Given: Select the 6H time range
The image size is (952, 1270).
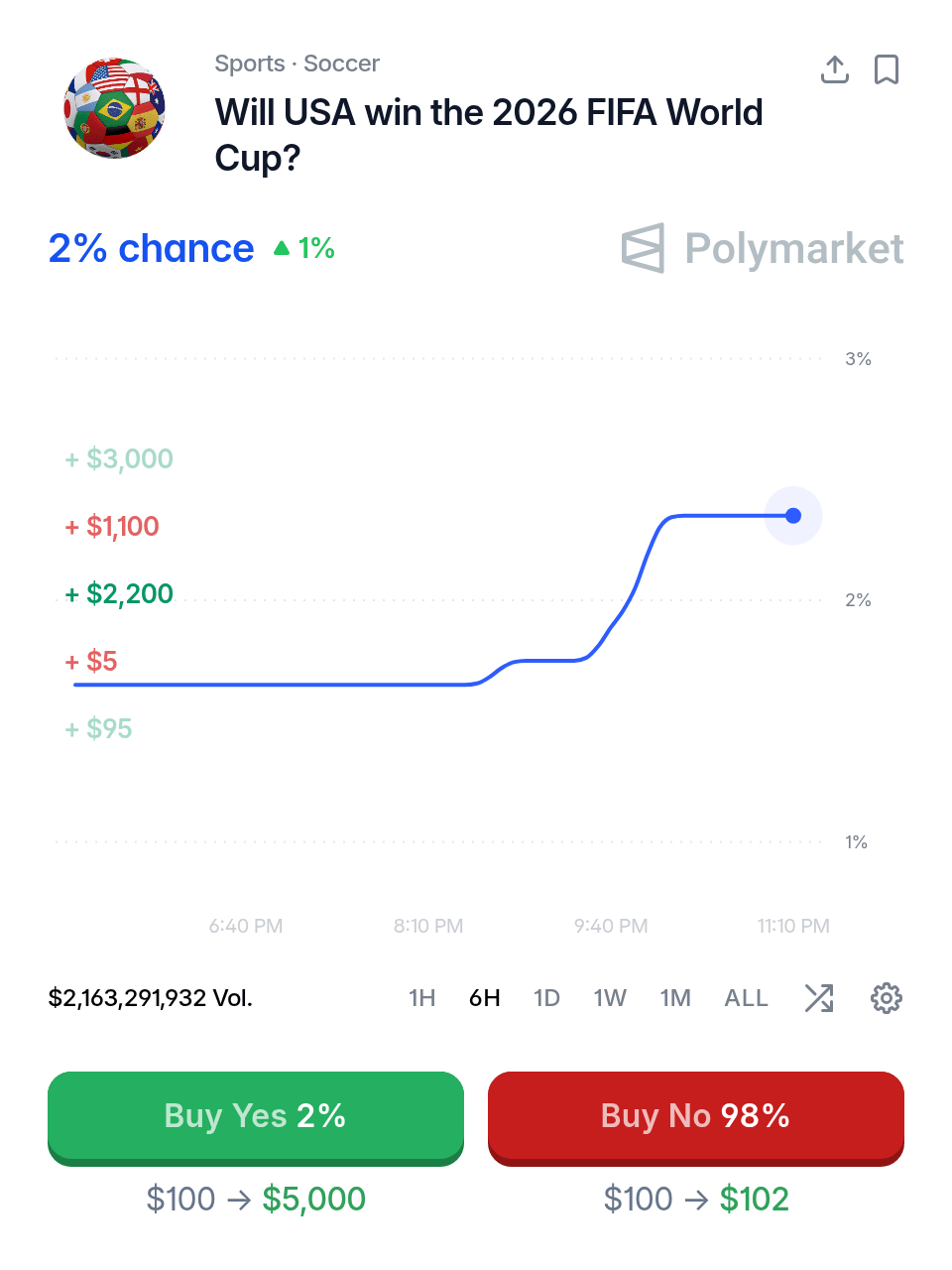Looking at the screenshot, I should (485, 998).
